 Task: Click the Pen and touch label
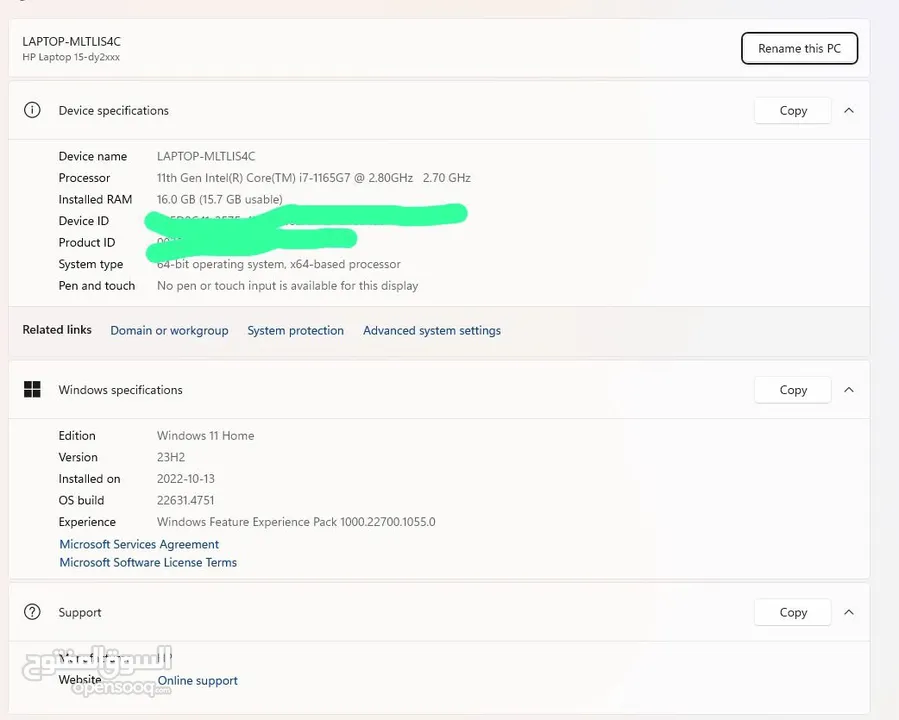(x=96, y=285)
